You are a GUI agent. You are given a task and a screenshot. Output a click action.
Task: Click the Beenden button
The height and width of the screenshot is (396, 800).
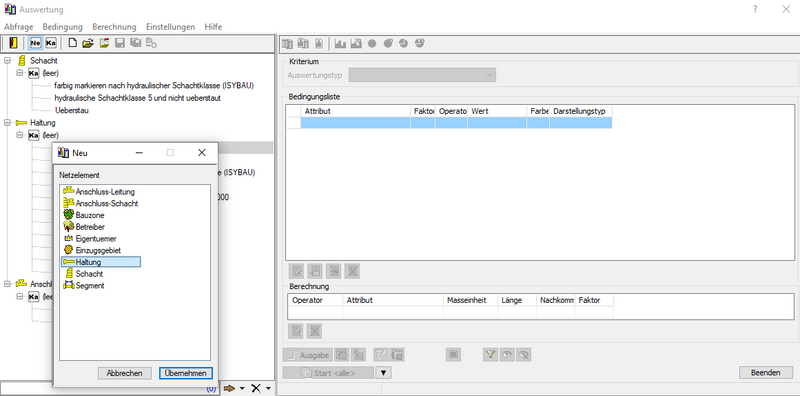tap(766, 373)
